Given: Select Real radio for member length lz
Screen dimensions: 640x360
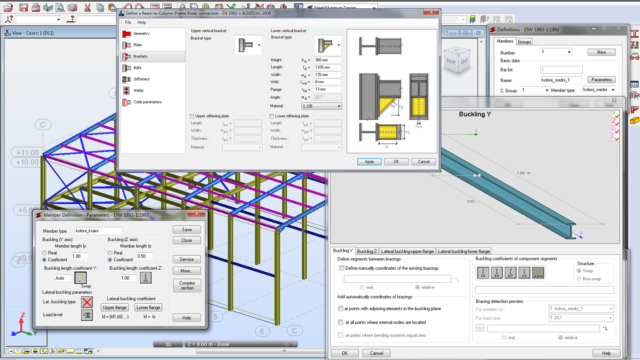Looking at the screenshot, I should [x=110, y=253].
